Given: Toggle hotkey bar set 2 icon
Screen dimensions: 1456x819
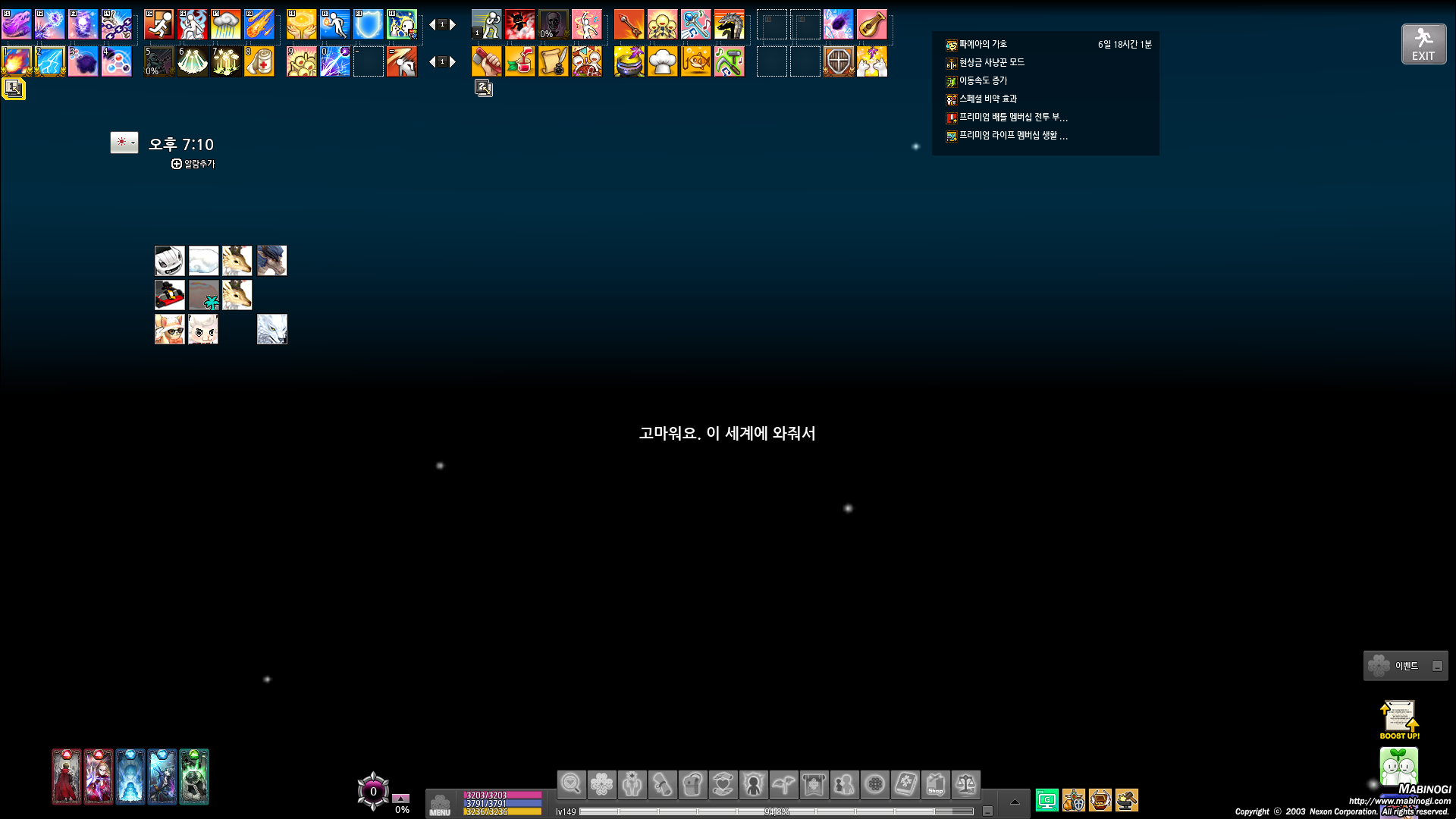Looking at the screenshot, I should 484,88.
